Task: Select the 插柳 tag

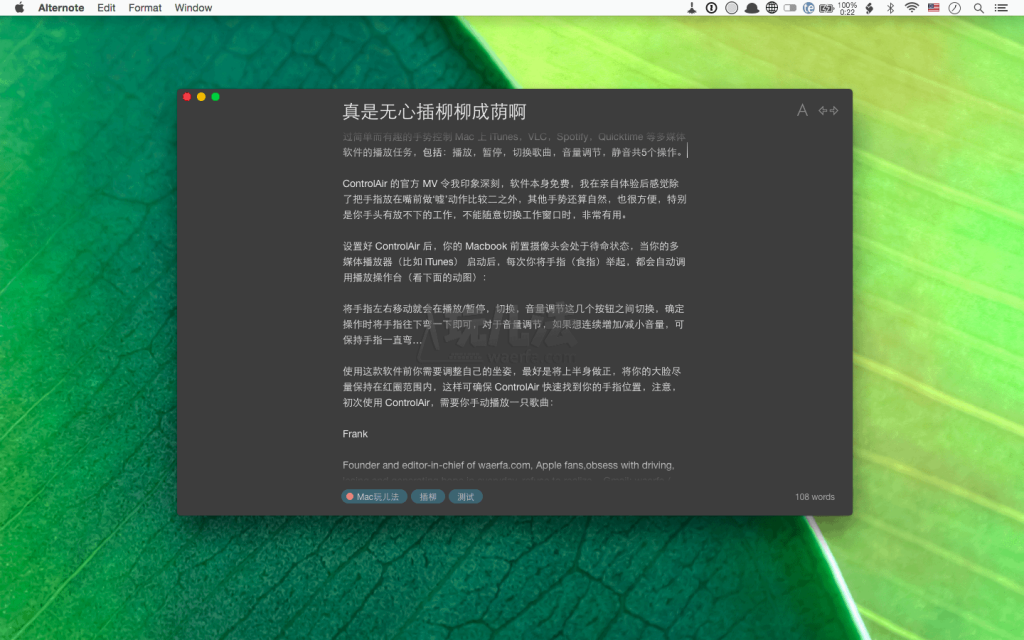Action: click(428, 497)
